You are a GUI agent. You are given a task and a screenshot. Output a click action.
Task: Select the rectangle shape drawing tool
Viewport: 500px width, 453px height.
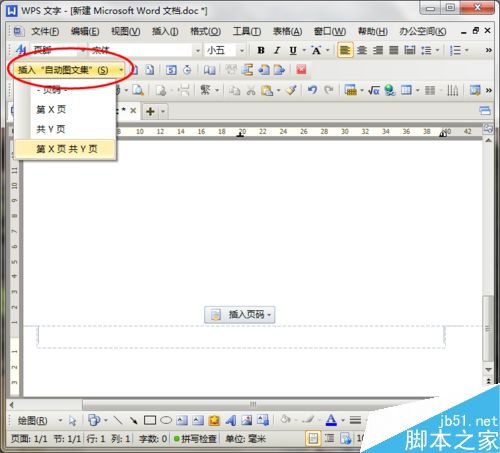(150, 420)
